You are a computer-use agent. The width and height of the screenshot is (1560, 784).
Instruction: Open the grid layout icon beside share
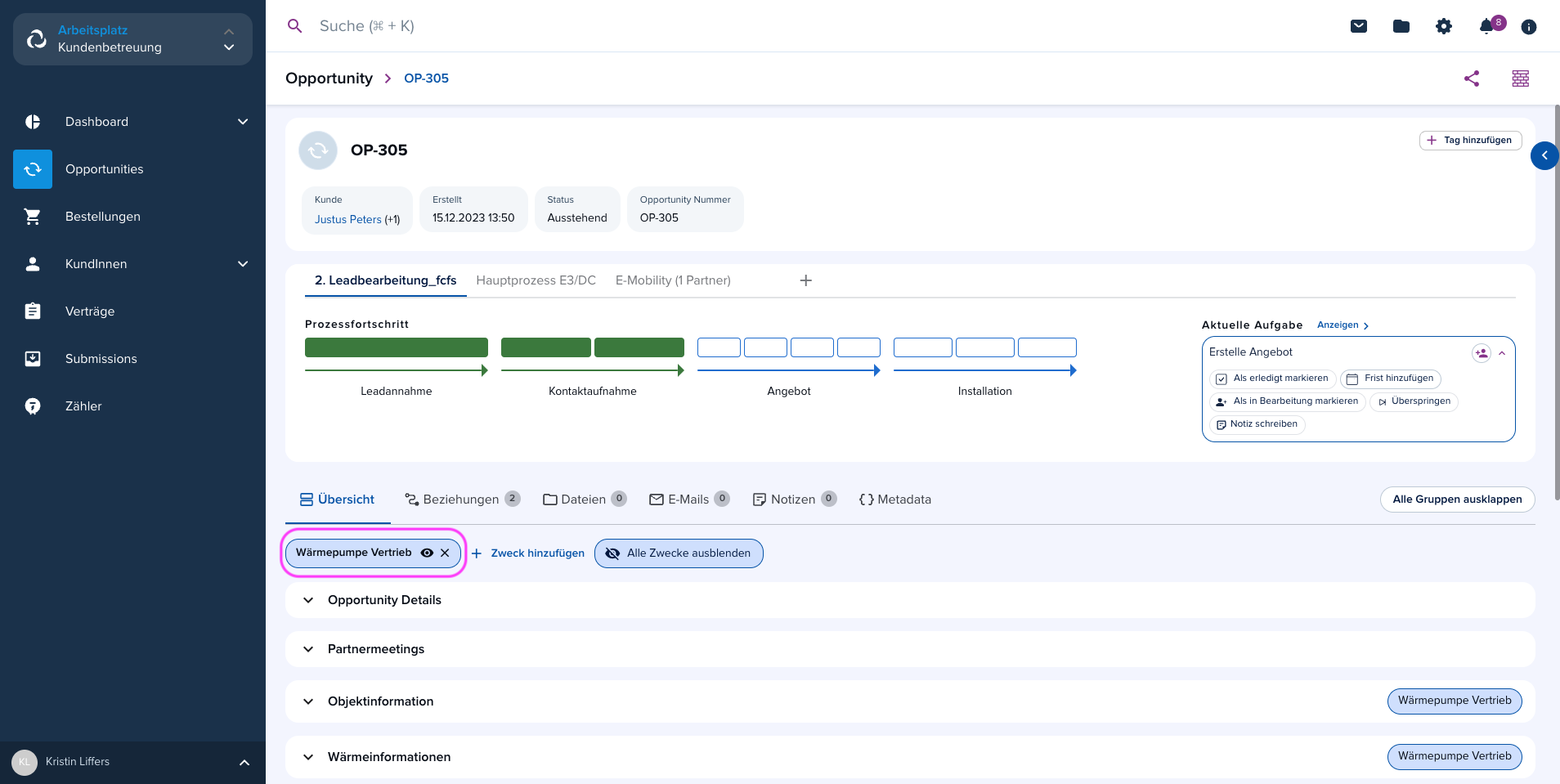tap(1521, 78)
